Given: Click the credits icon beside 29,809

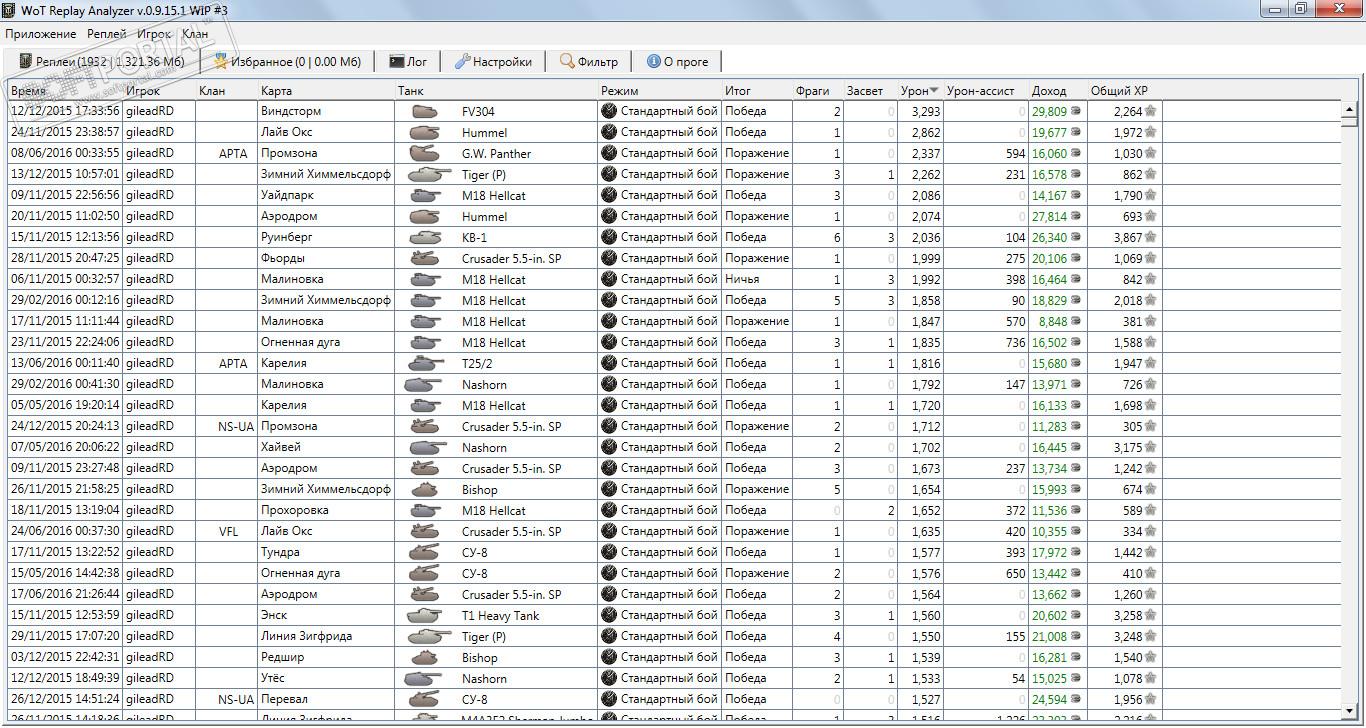Looking at the screenshot, I should pyautogui.click(x=1076, y=112).
